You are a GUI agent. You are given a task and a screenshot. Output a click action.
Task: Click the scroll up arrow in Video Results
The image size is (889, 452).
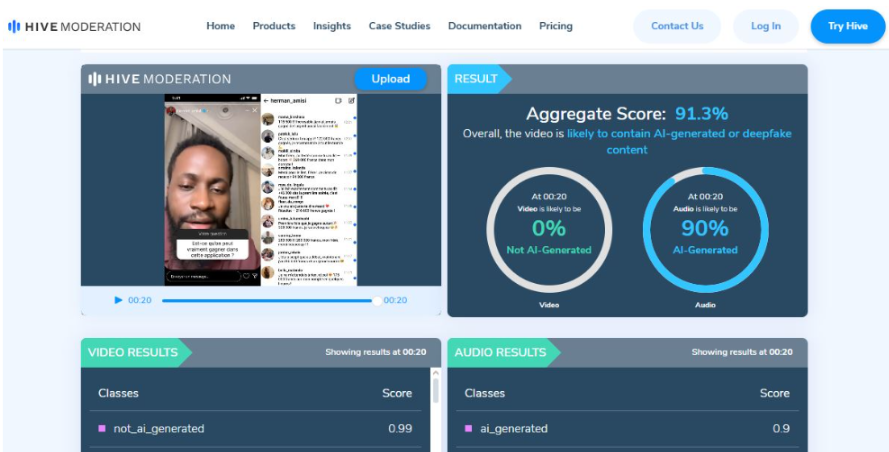click(x=434, y=374)
